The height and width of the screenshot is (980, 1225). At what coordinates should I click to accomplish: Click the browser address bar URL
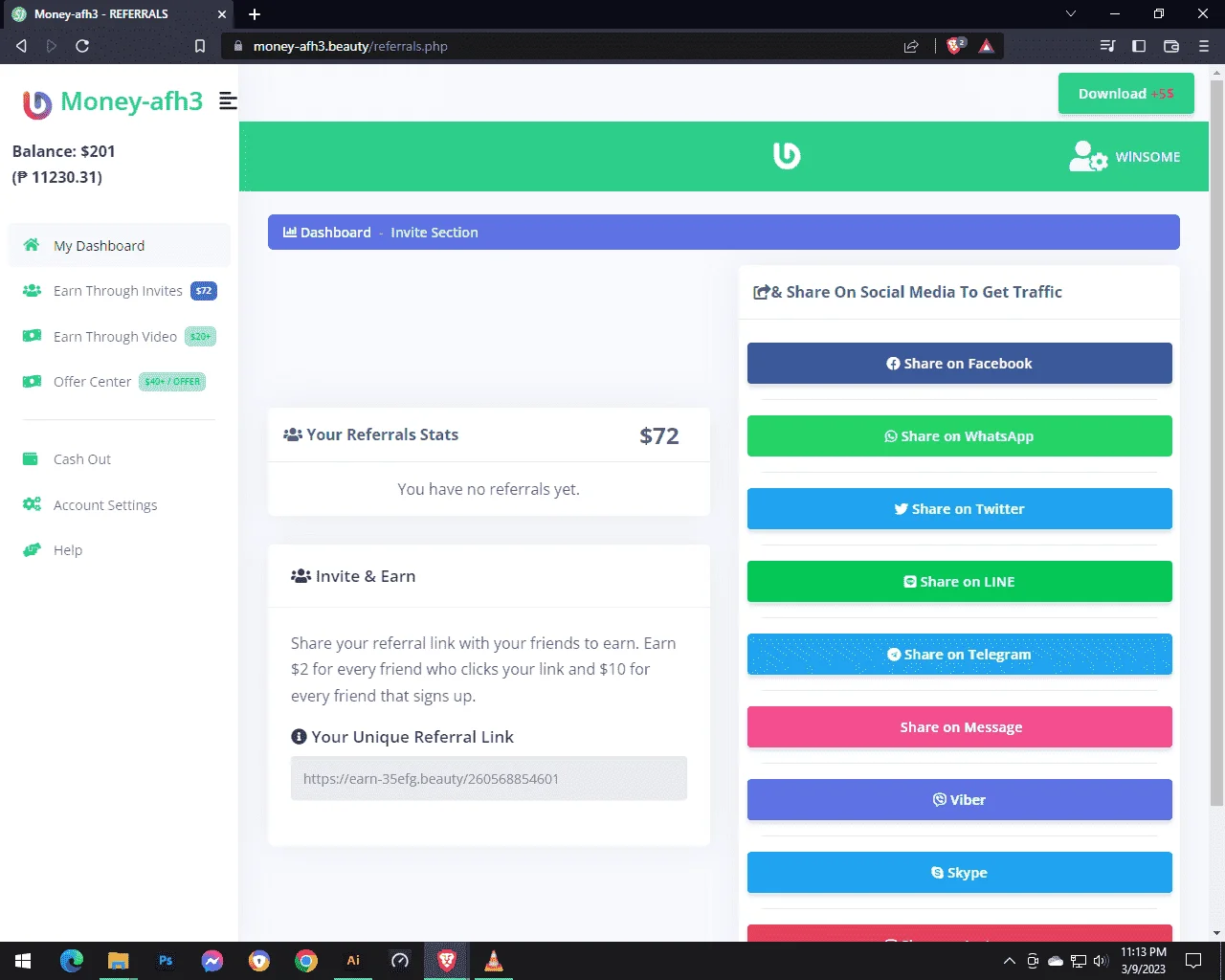click(x=350, y=46)
